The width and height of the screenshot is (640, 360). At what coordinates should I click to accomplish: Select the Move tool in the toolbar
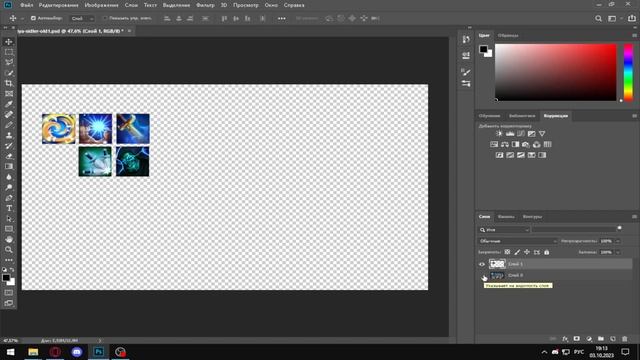9,42
